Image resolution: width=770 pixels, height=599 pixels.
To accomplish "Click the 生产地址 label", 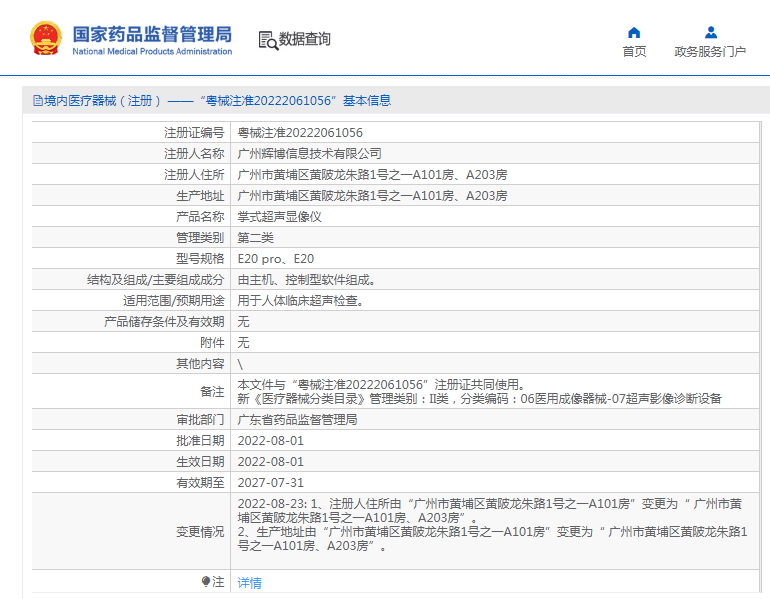I will (200, 196).
